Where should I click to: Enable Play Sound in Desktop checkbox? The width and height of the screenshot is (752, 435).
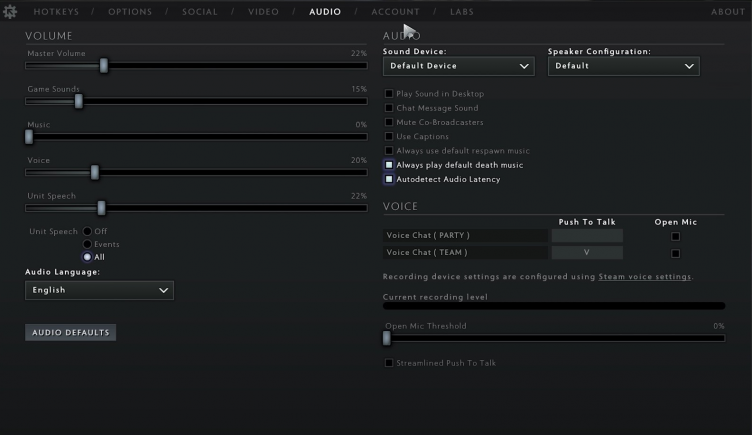(x=390, y=94)
